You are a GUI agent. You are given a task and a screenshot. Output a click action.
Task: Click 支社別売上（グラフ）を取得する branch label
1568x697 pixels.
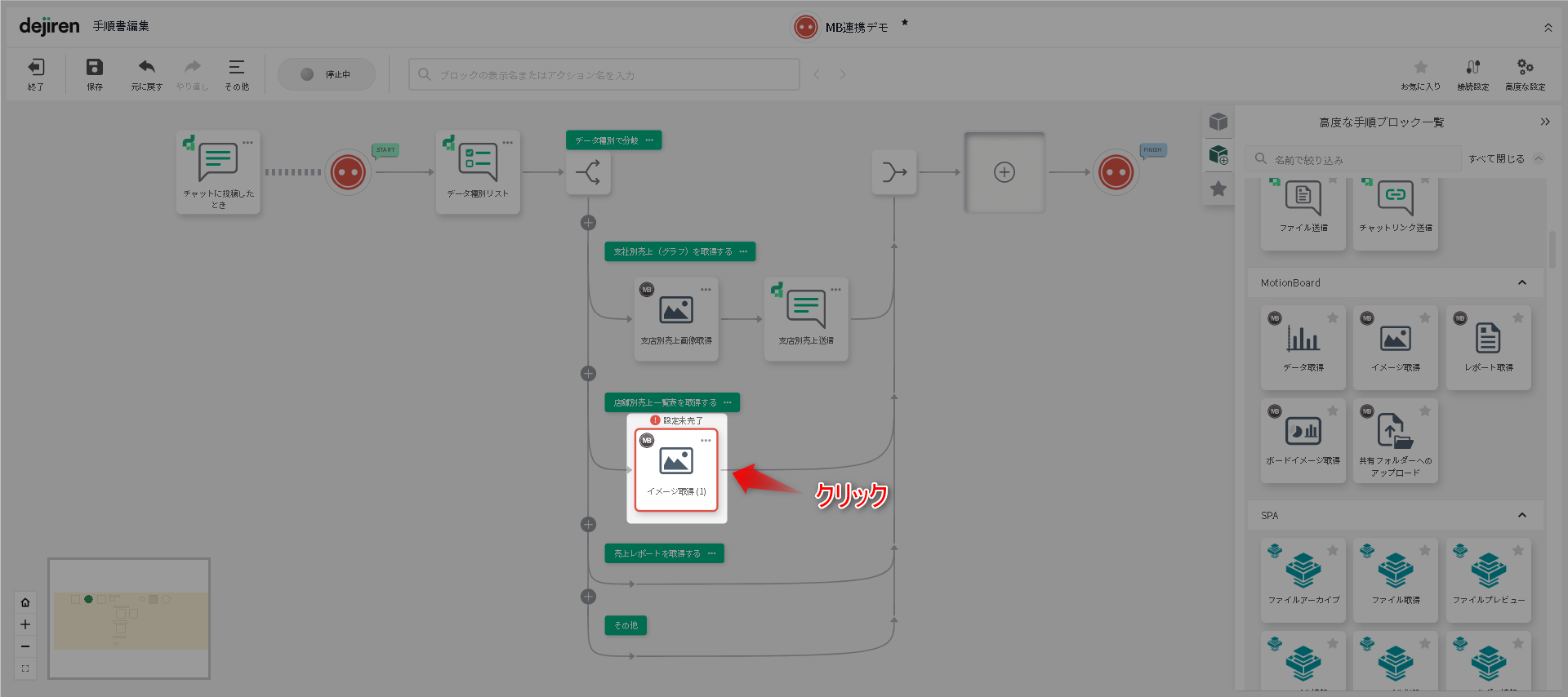673,251
